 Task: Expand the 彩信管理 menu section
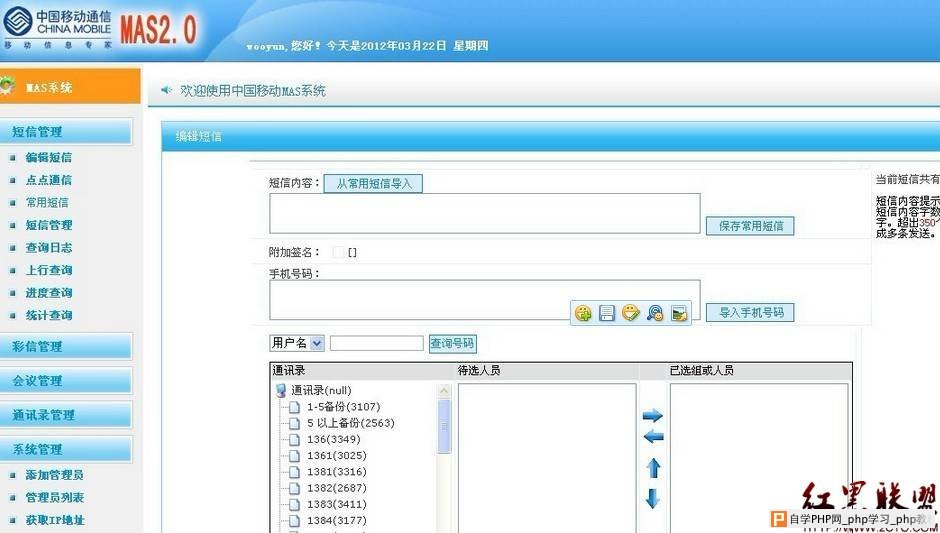tap(66, 346)
